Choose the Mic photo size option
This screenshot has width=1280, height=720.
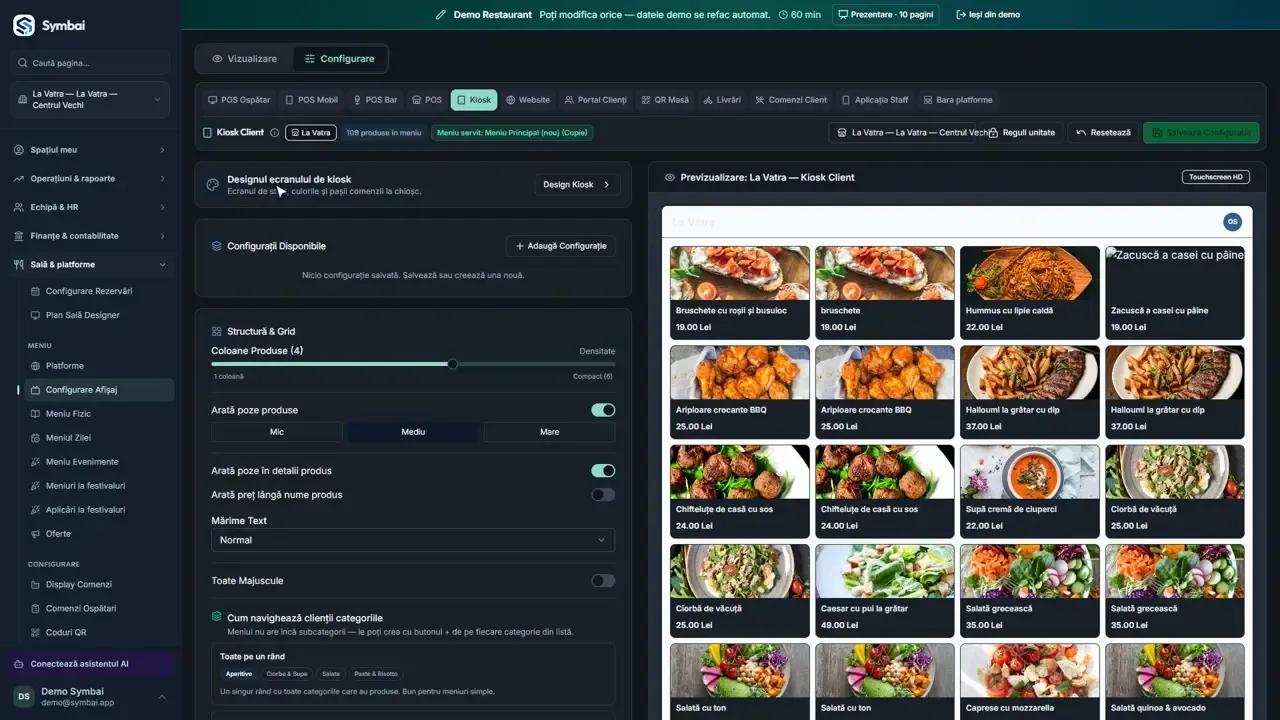277,432
